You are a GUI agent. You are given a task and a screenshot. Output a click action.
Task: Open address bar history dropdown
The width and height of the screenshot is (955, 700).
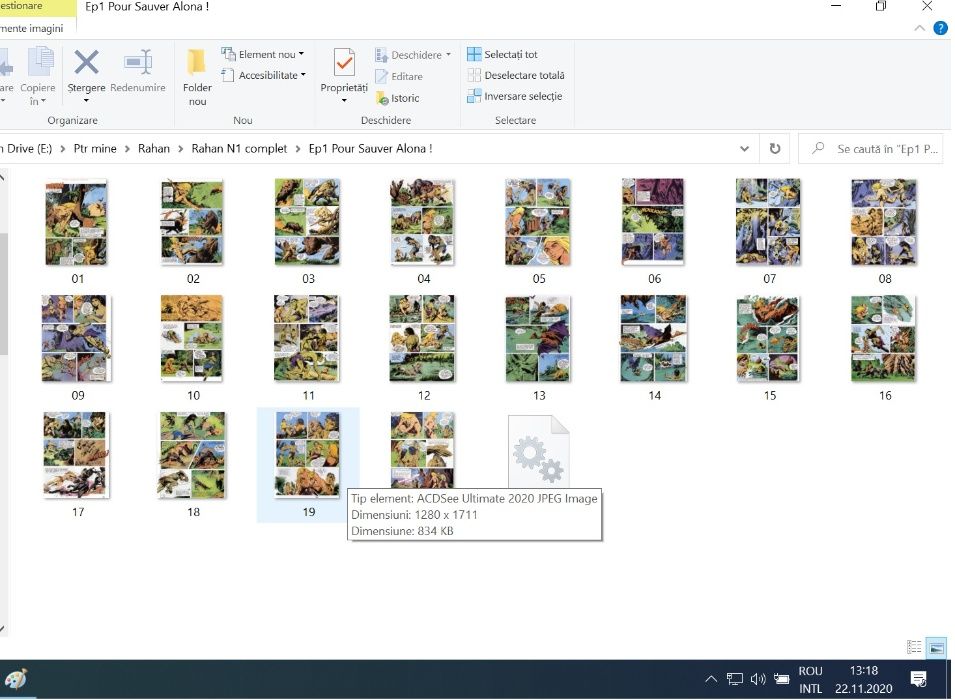point(744,149)
